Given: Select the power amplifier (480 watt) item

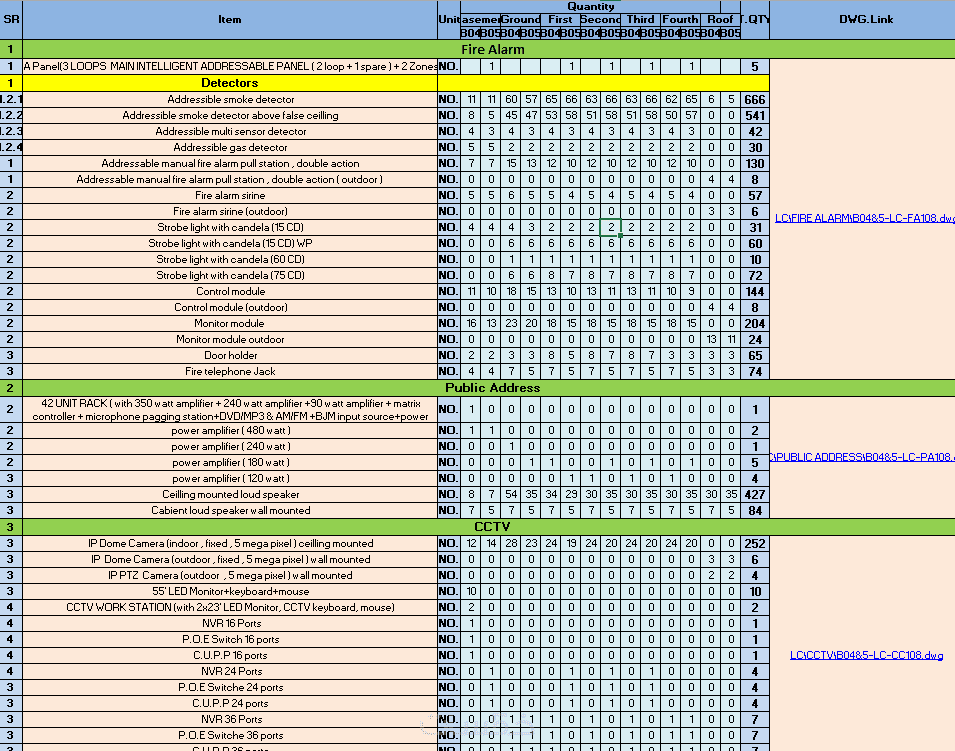Looking at the screenshot, I should 230,431.
